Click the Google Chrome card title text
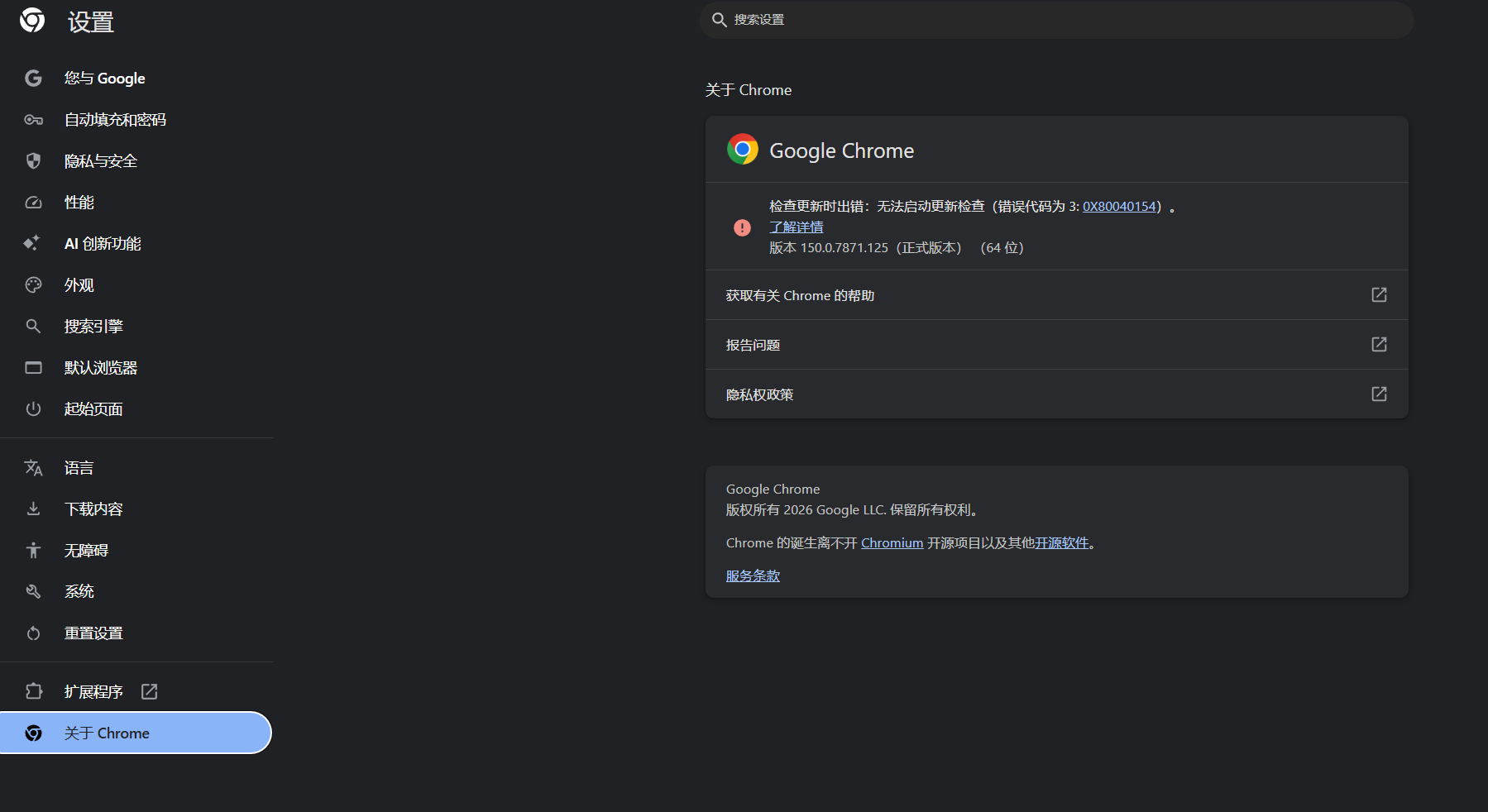 pyautogui.click(x=842, y=150)
